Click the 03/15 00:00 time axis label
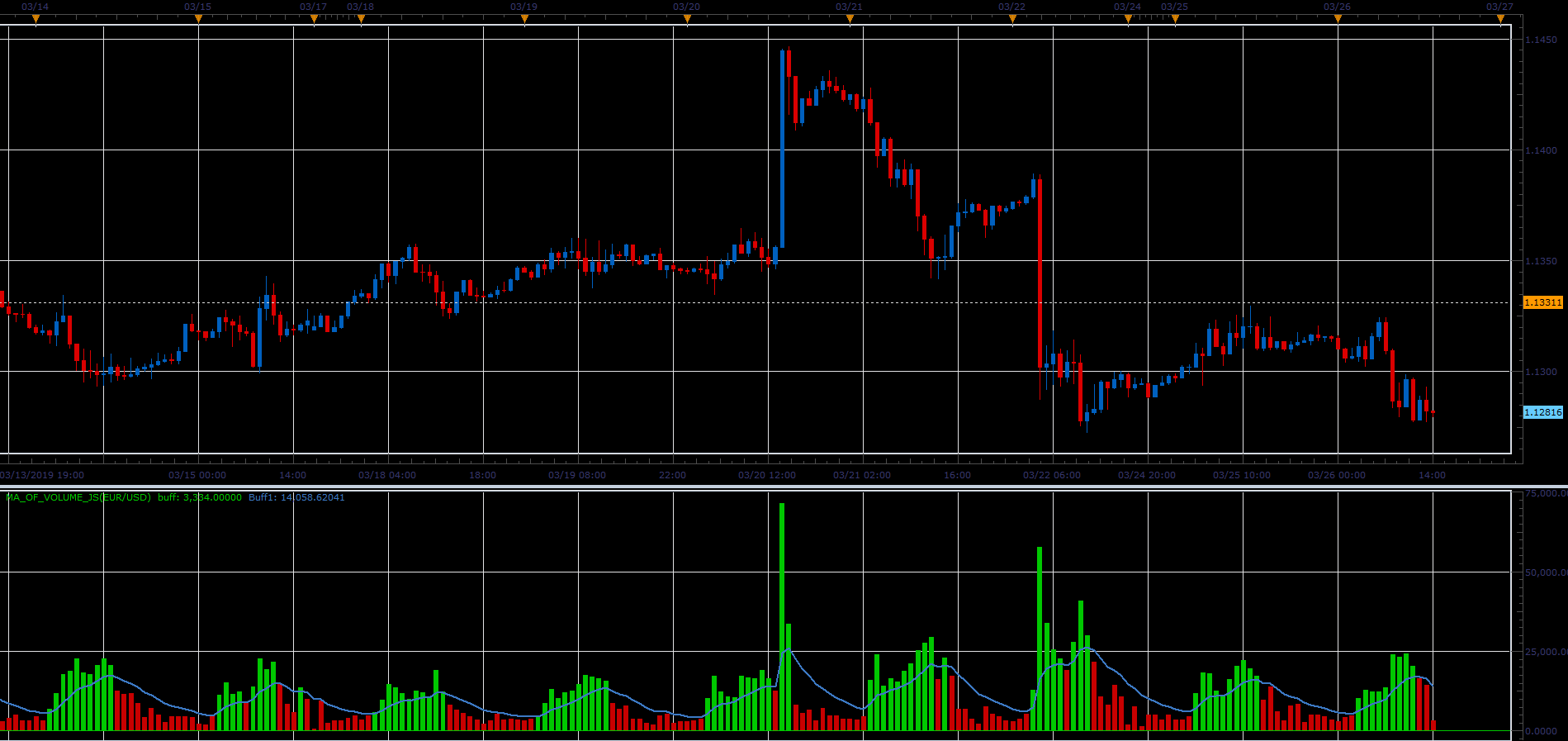The height and width of the screenshot is (741, 1568). (197, 475)
